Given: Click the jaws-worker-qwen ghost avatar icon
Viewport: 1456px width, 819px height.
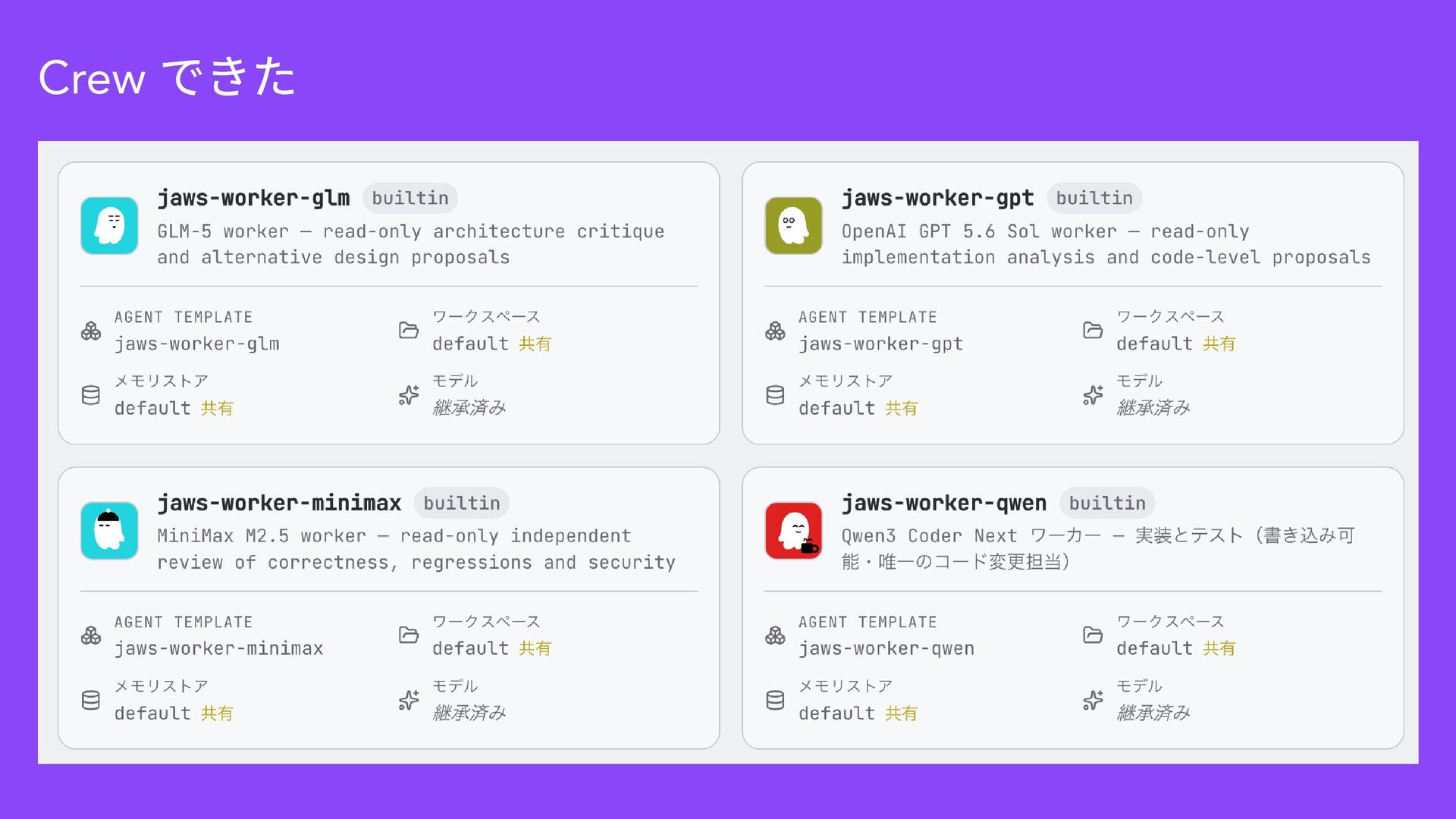Looking at the screenshot, I should click(793, 531).
